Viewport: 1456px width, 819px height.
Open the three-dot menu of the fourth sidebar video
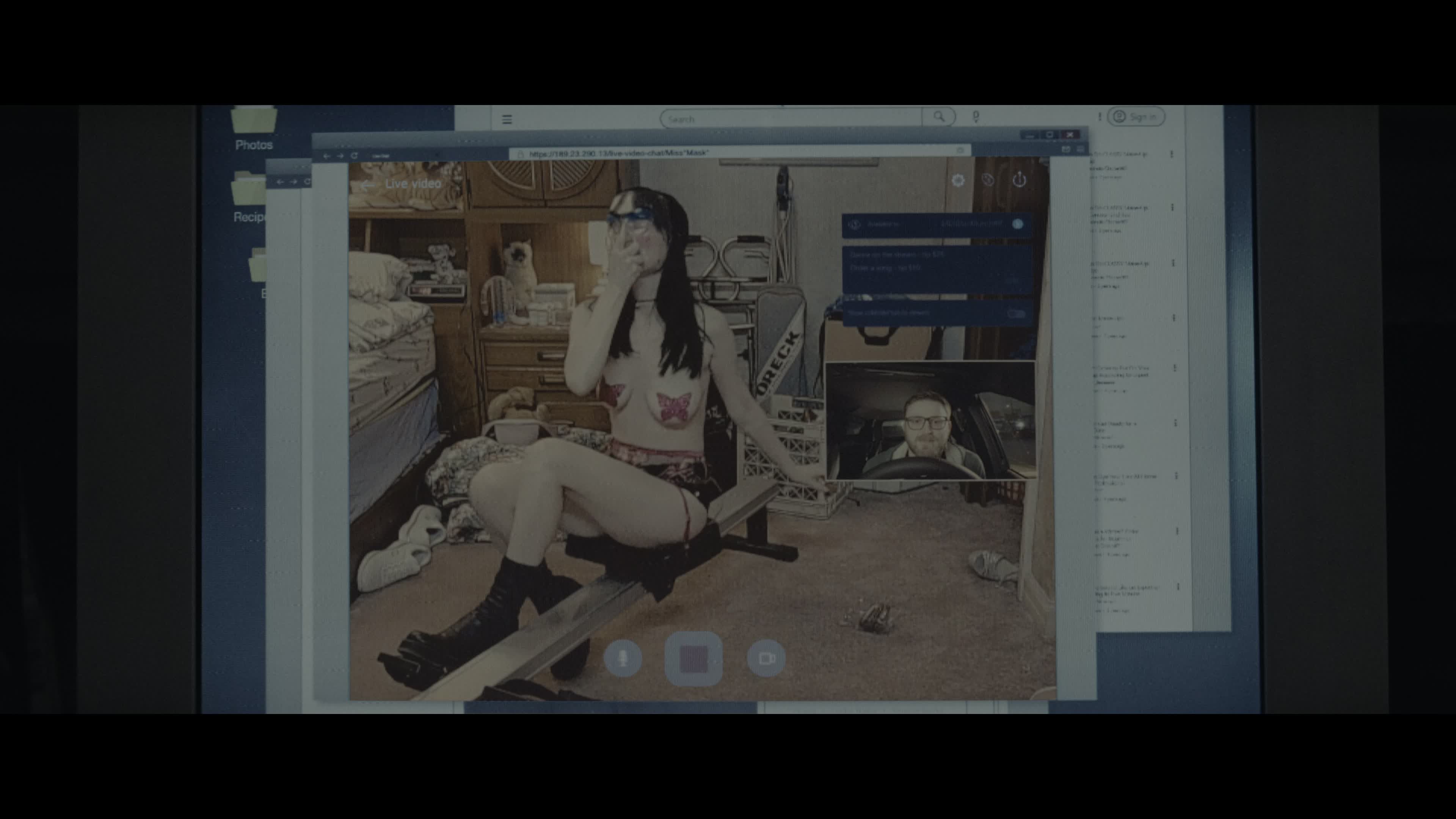pos(1174,318)
